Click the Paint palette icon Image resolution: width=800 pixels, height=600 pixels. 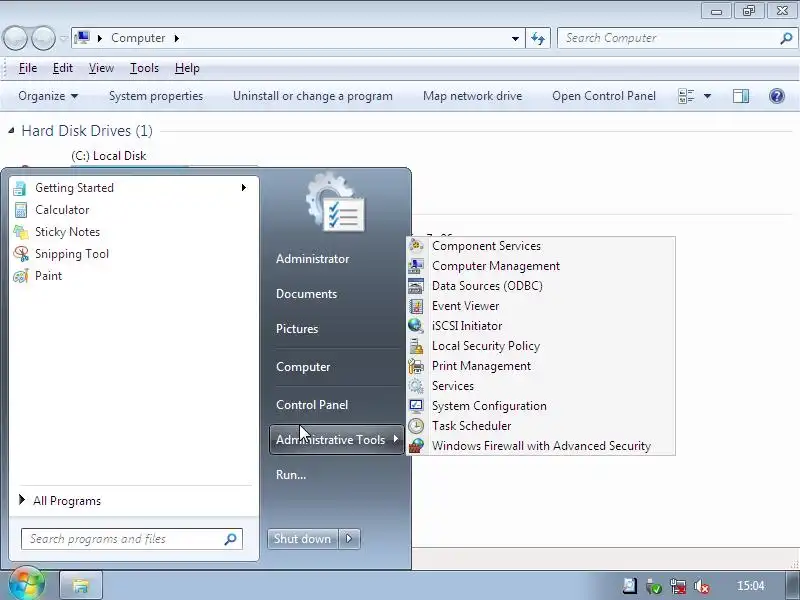click(20, 276)
